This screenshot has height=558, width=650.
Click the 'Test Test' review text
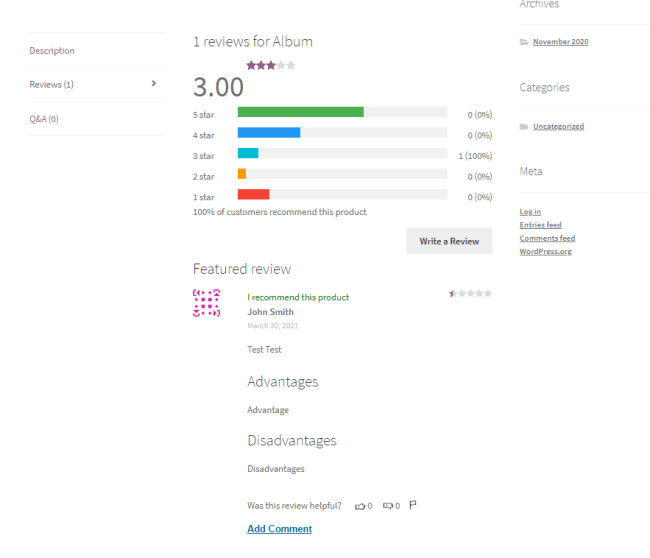click(264, 349)
